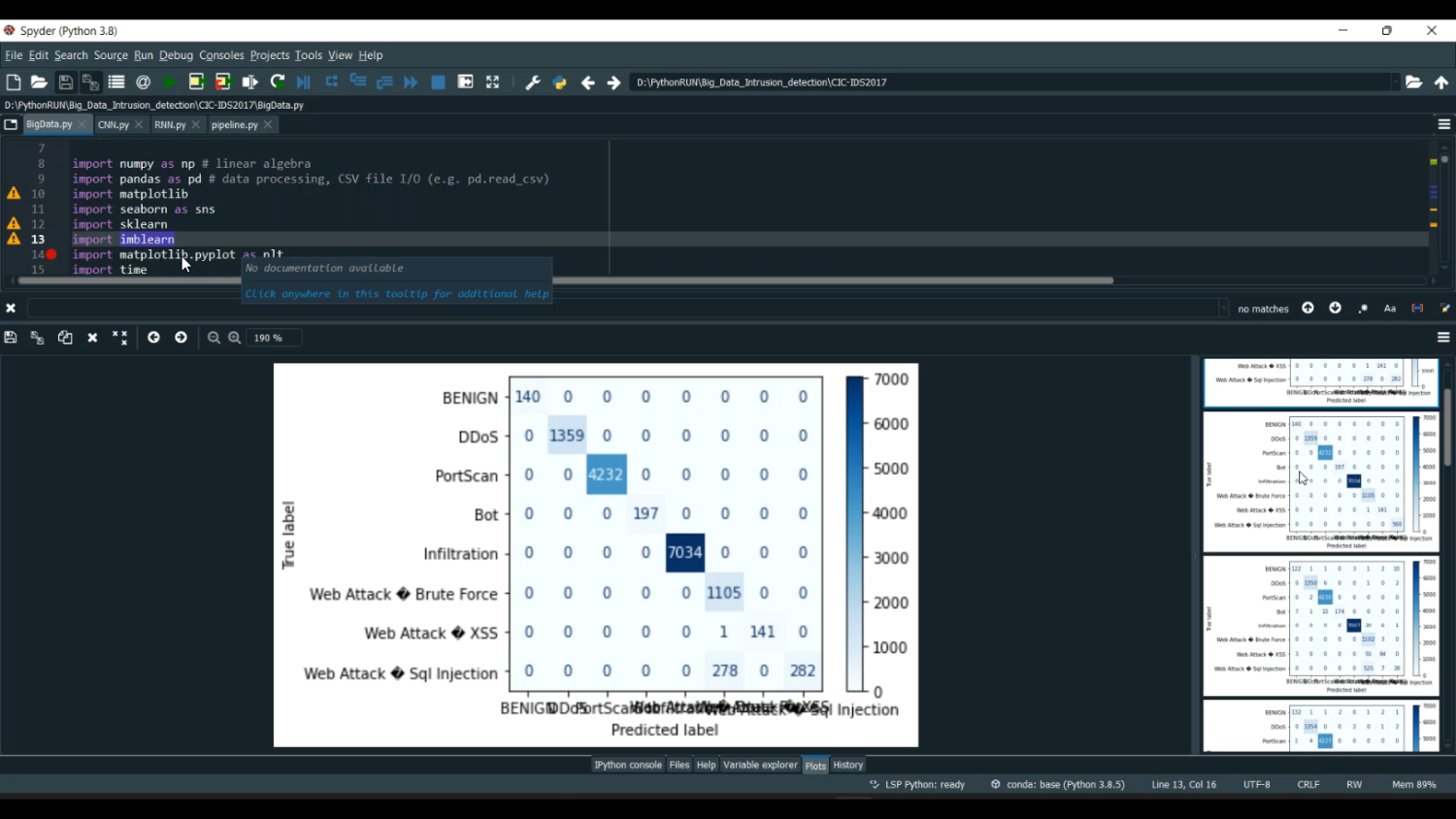
Task: Click the Preferences wrench icon
Action: pyautogui.click(x=533, y=82)
